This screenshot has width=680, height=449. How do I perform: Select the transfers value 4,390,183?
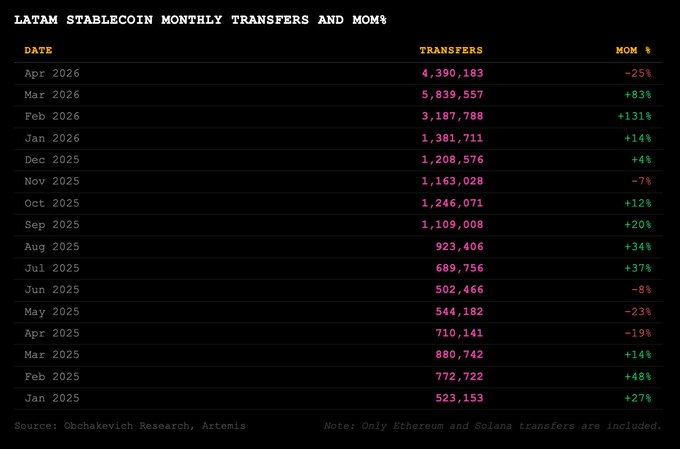coord(452,73)
